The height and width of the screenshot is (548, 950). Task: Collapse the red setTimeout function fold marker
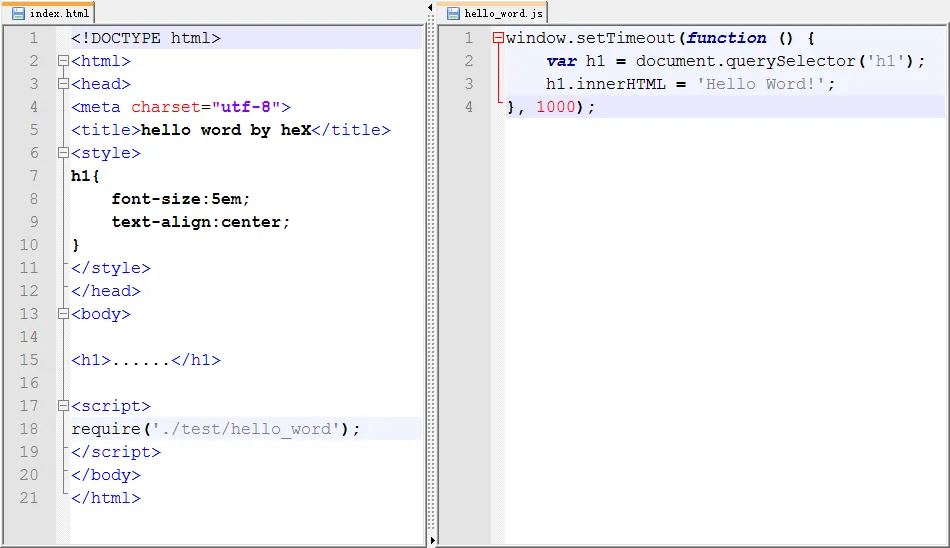click(498, 39)
